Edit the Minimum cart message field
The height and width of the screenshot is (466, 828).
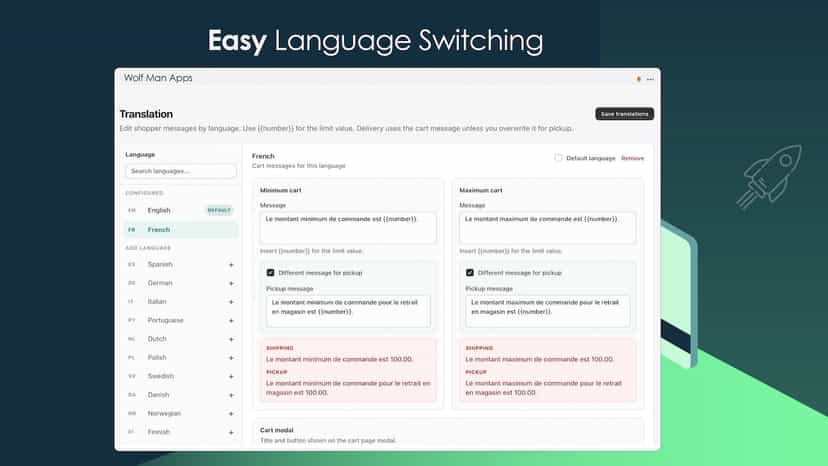coord(348,227)
